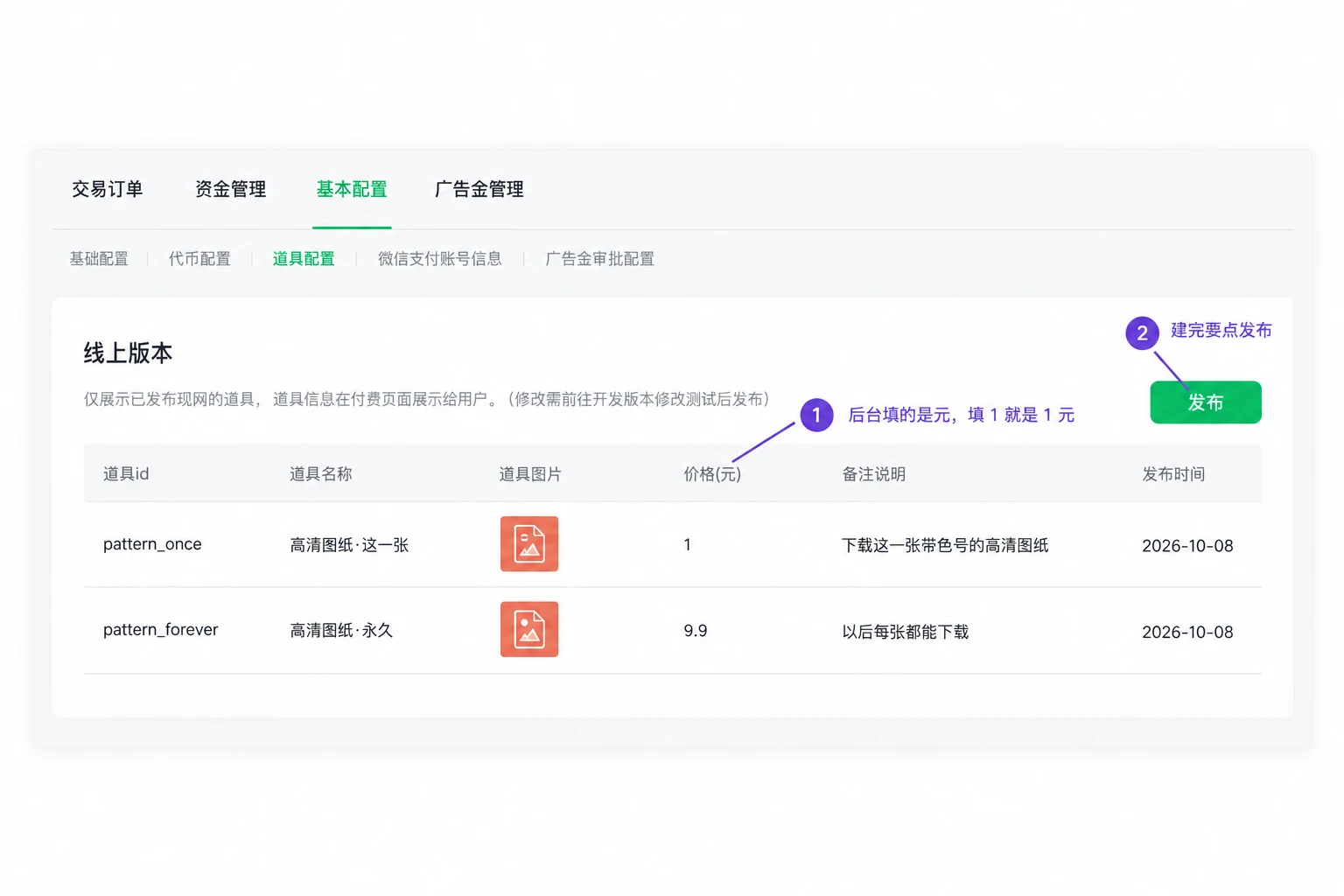
Task: Select item name 高清图纸·永久
Action: tap(341, 631)
